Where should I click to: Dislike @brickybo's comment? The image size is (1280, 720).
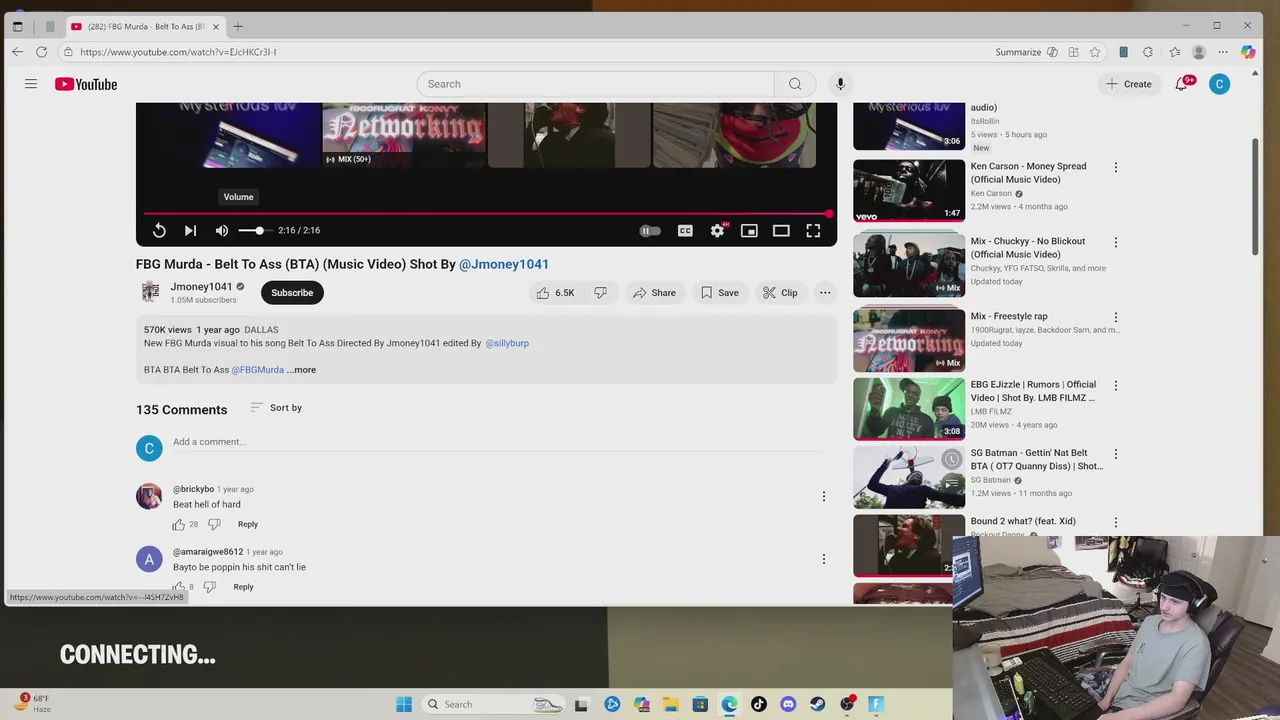pos(214,524)
